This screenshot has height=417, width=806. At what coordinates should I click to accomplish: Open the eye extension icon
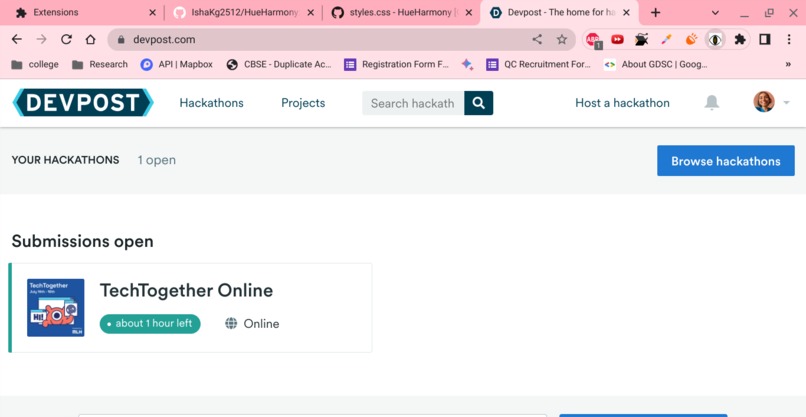click(x=715, y=40)
